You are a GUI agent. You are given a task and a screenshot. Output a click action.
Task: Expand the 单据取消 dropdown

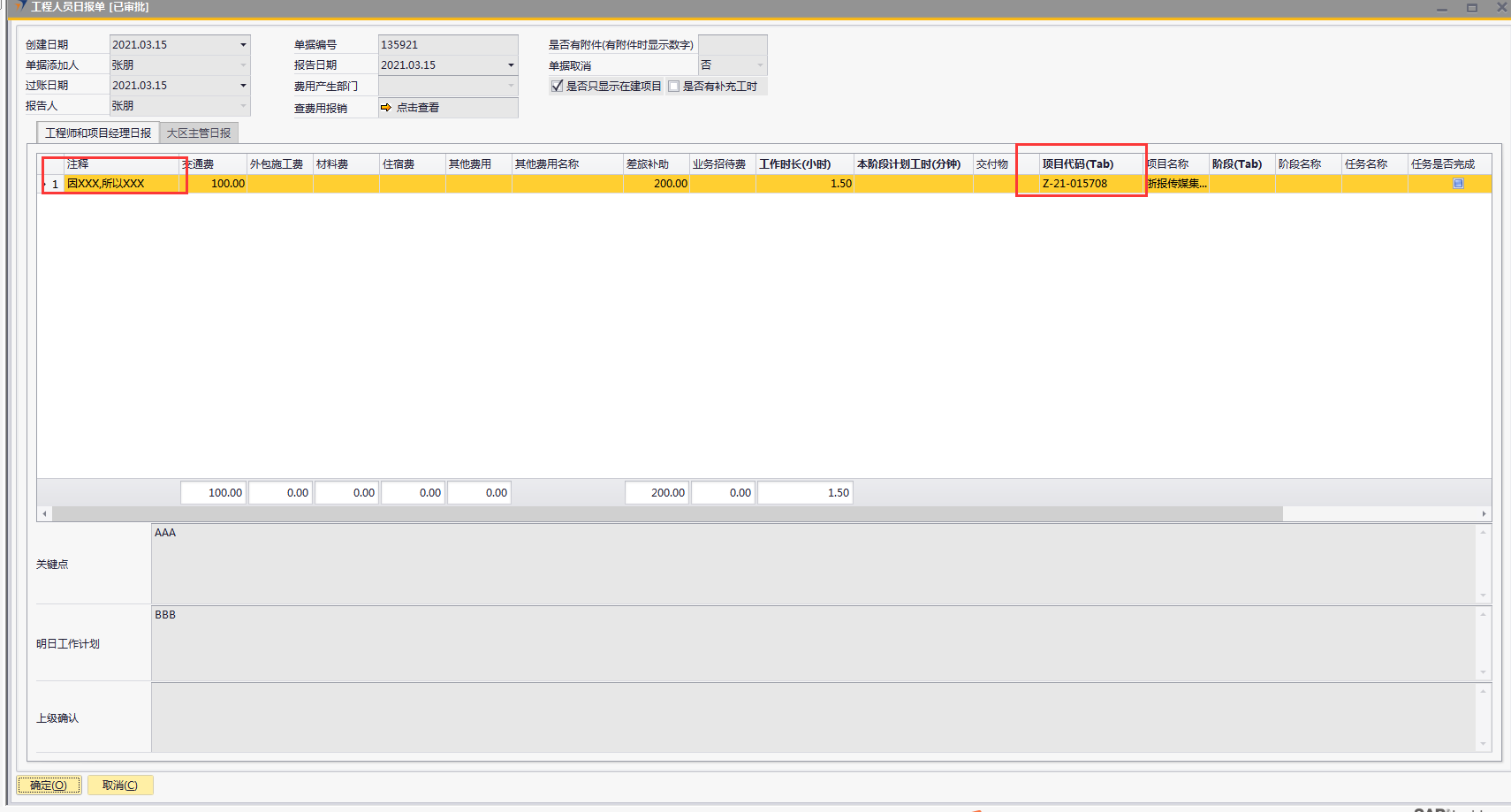(x=760, y=65)
